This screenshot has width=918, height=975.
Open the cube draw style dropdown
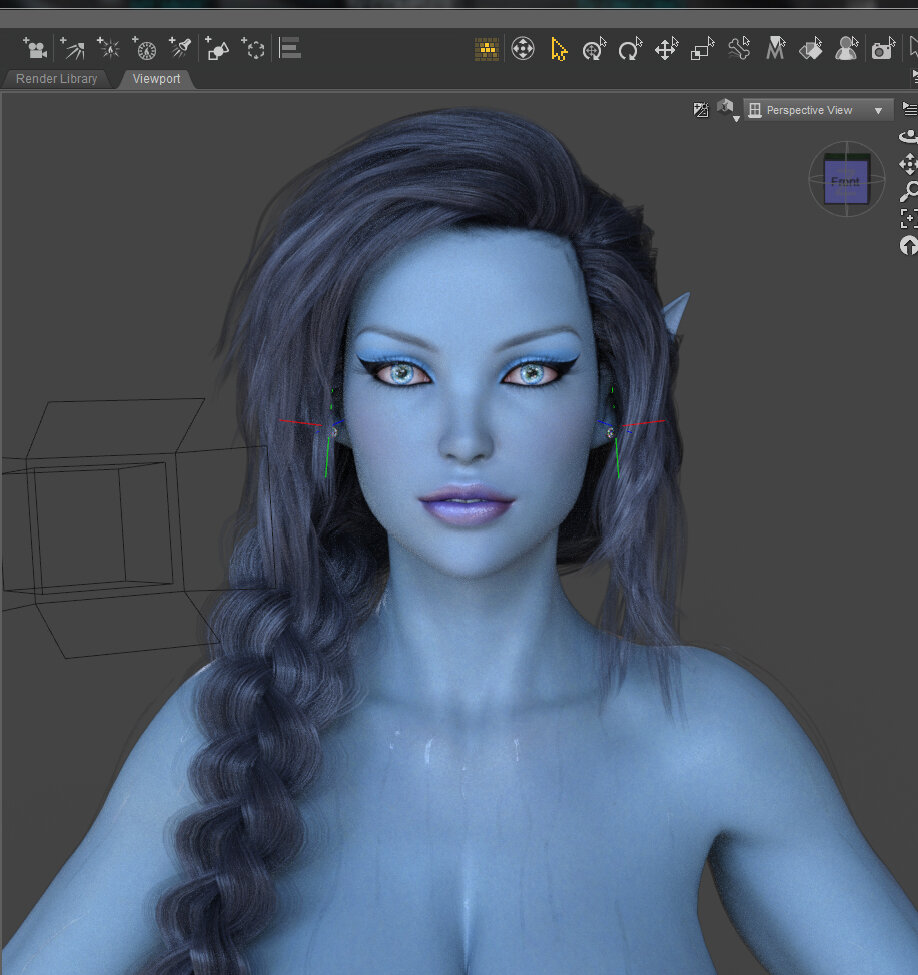[727, 110]
